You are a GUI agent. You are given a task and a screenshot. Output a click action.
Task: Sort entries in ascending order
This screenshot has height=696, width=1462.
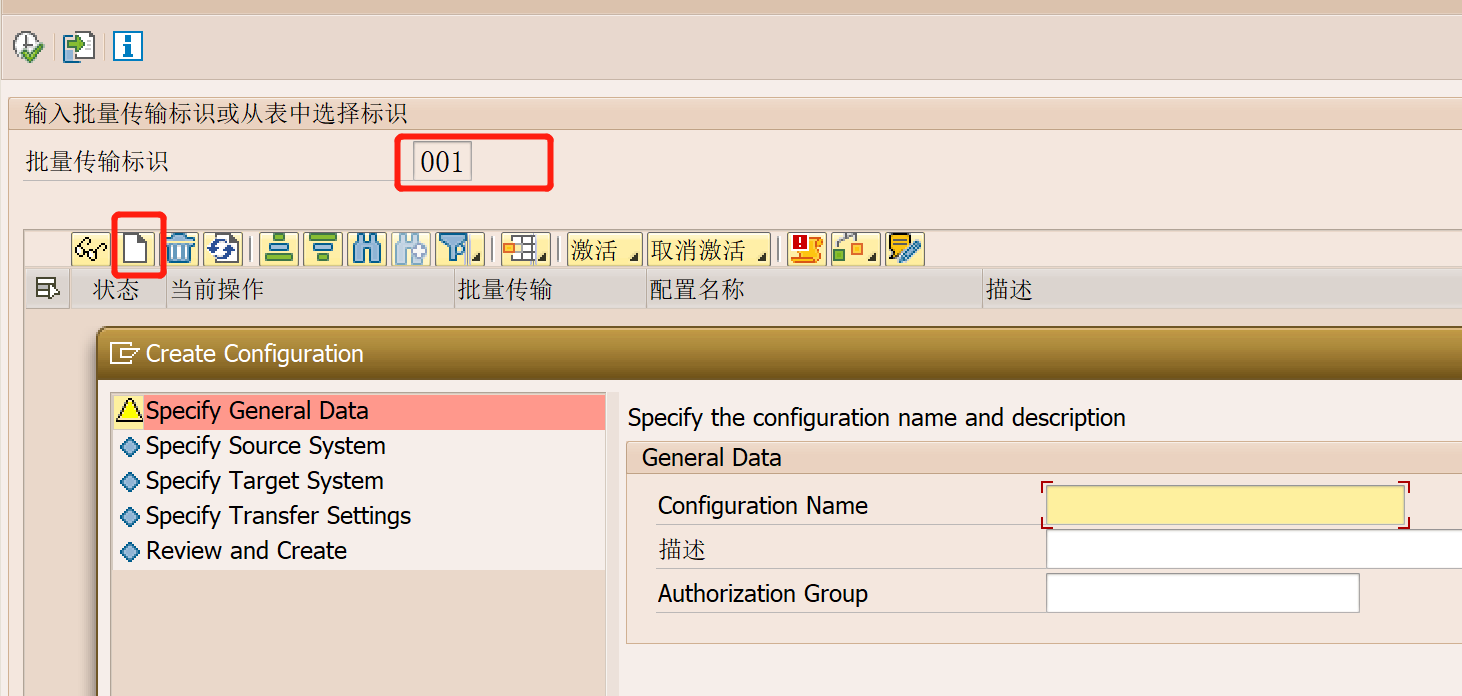click(x=278, y=249)
